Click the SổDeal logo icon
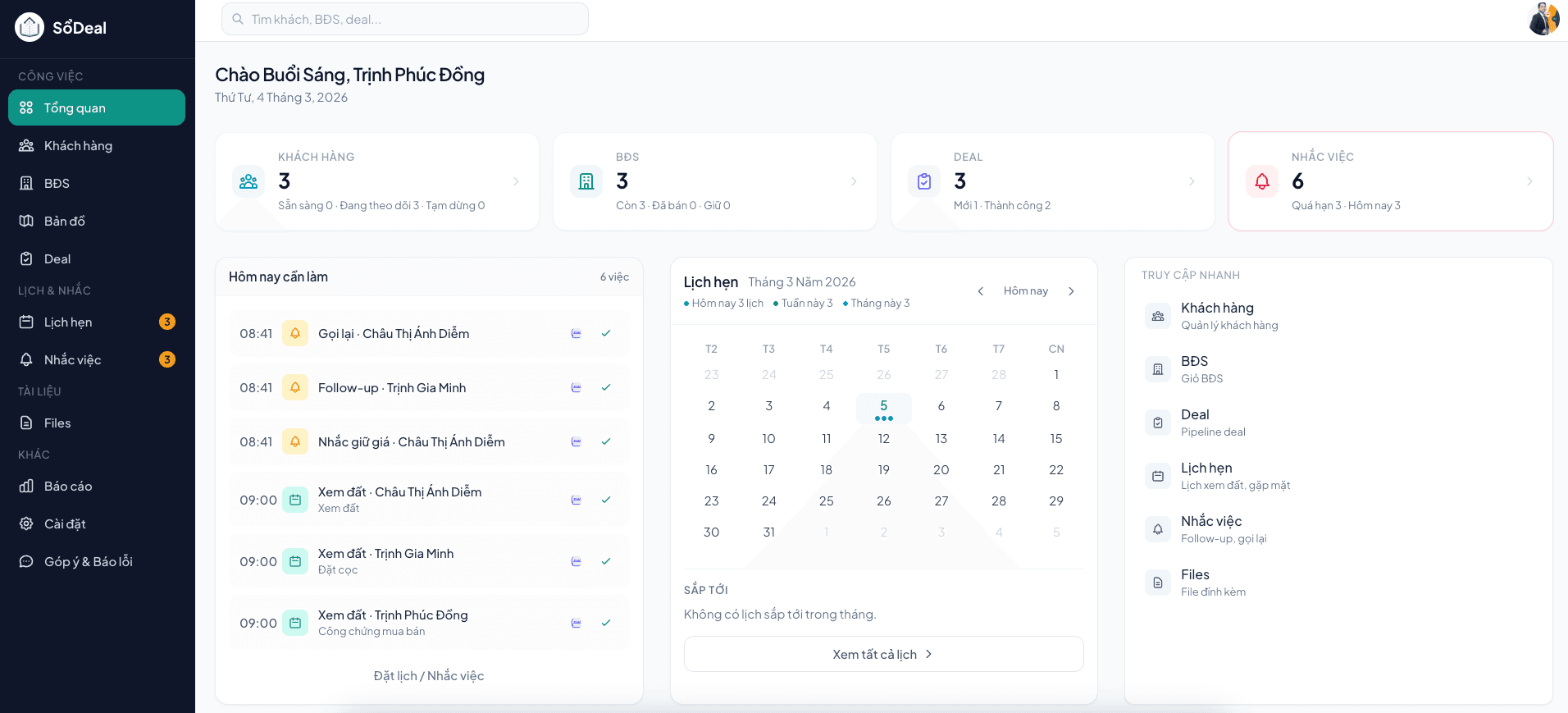This screenshot has width=1568, height=713. (x=30, y=27)
